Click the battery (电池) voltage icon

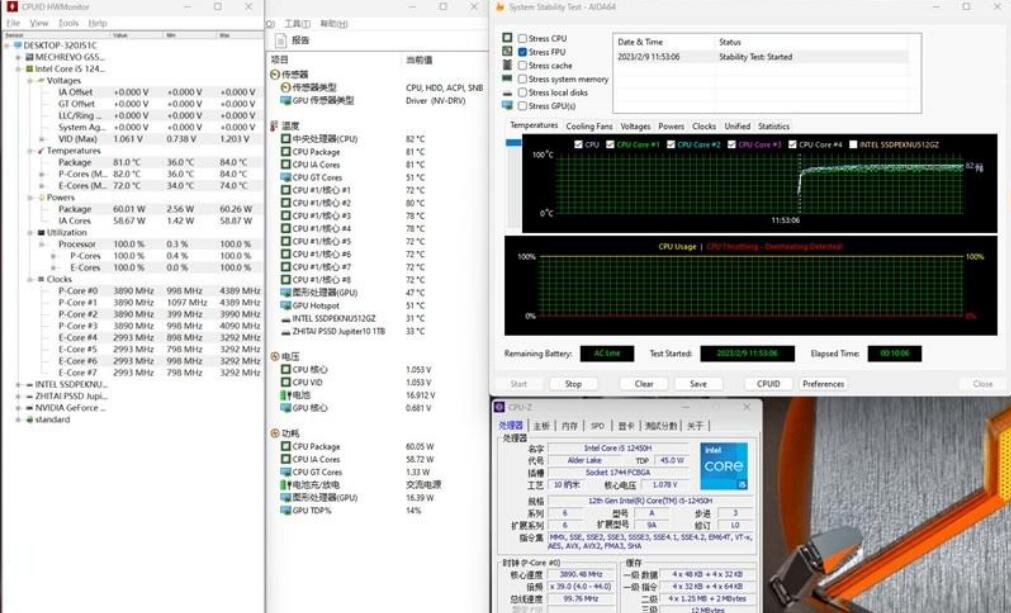pyautogui.click(x=285, y=396)
